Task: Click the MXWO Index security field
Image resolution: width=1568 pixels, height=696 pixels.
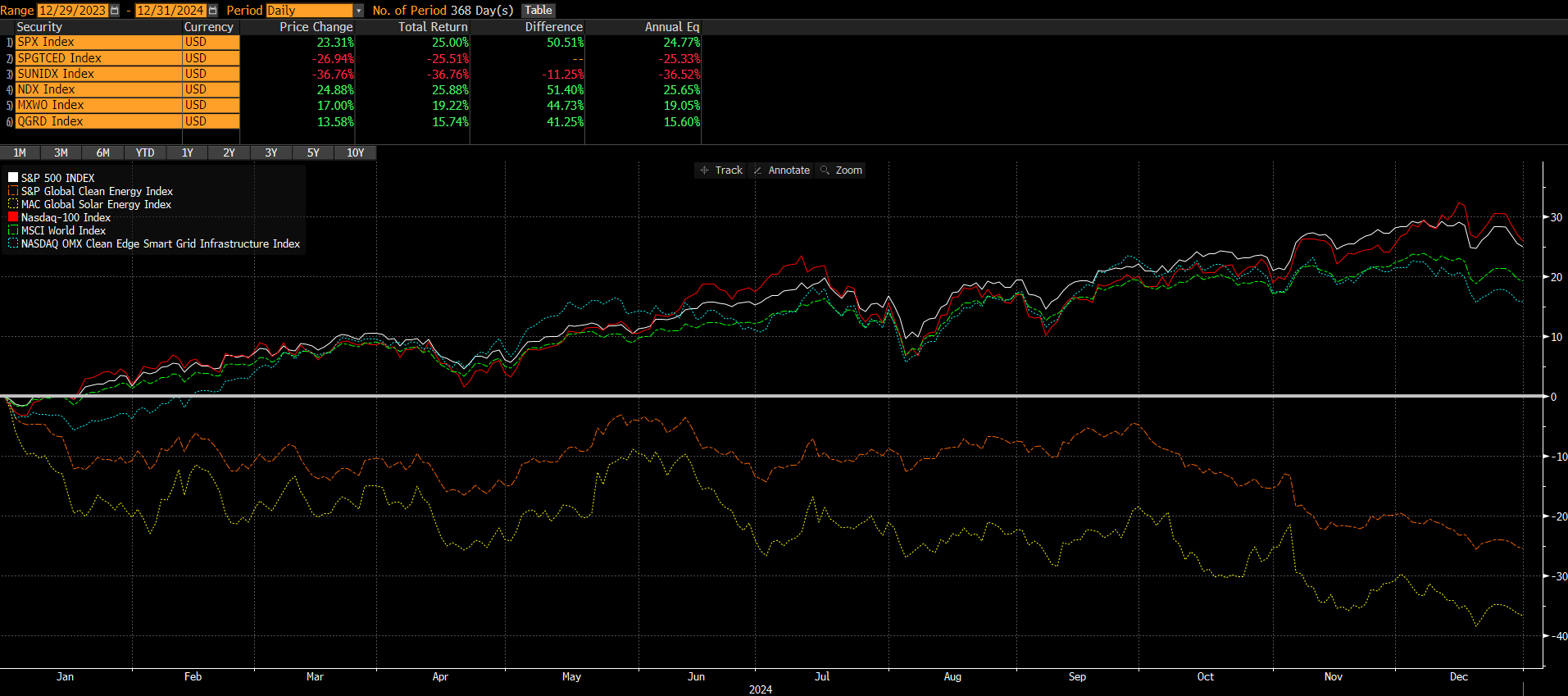Action: pyautogui.click(x=98, y=105)
